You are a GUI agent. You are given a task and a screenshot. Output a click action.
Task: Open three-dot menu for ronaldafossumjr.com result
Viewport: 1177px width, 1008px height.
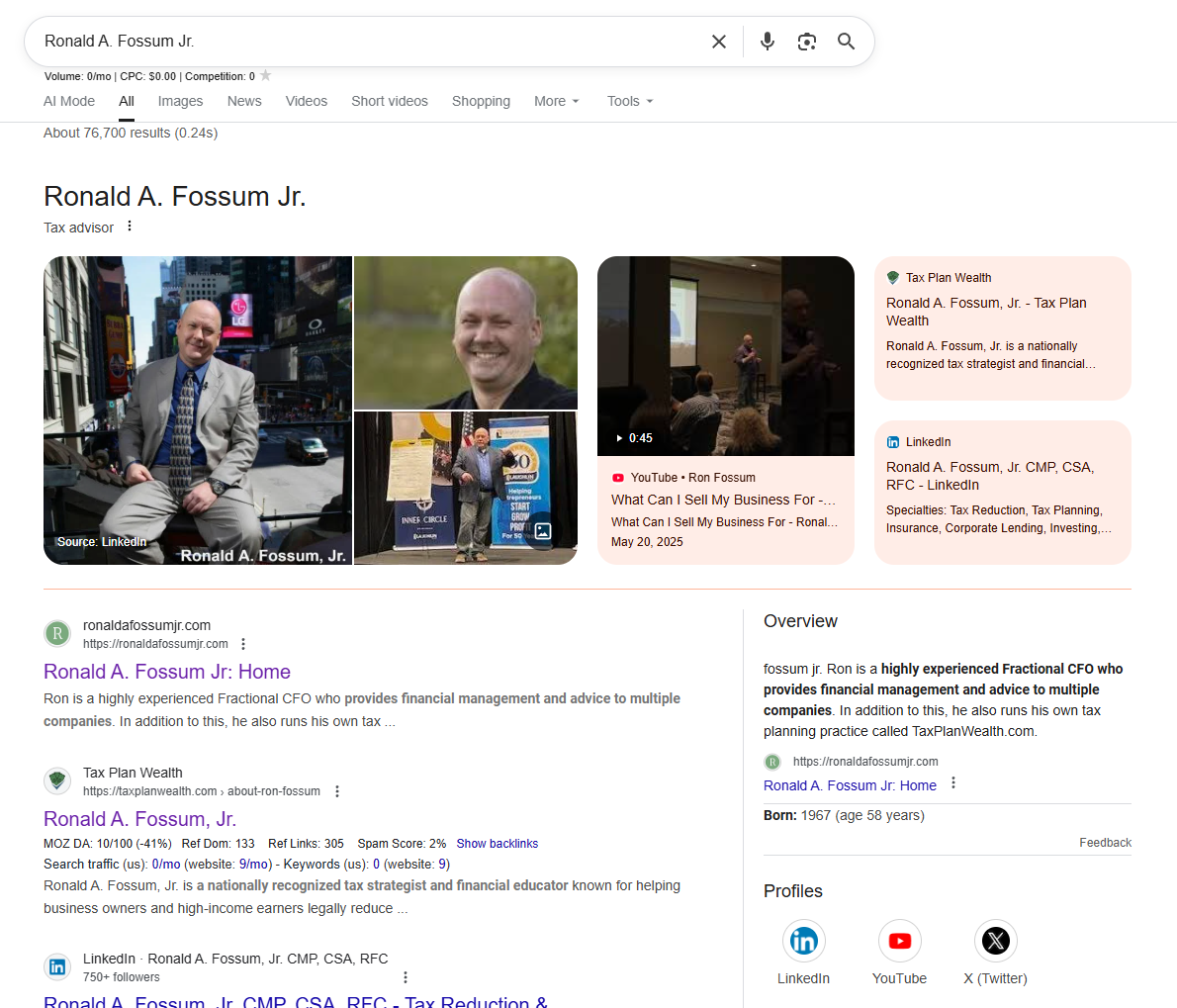click(x=243, y=644)
